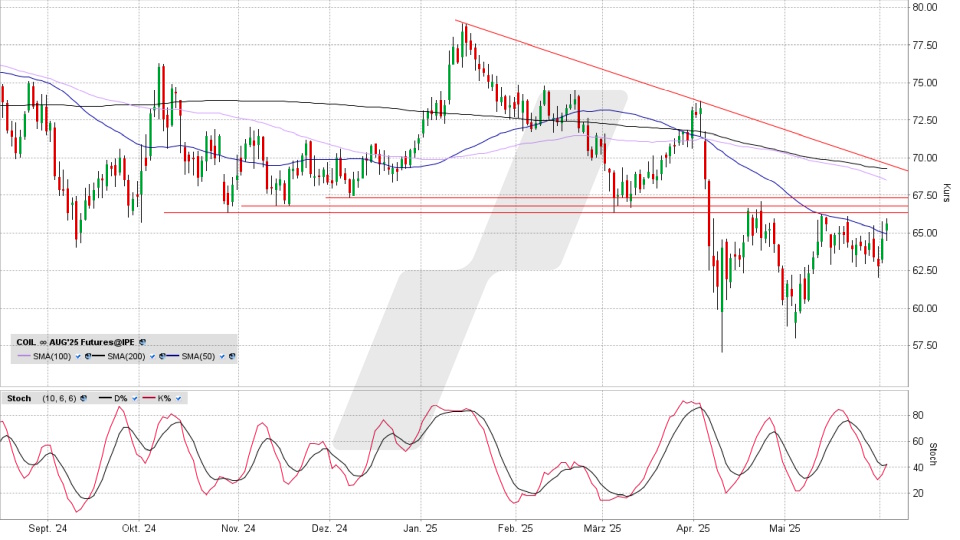Open settings icon beside SMA(200) legend entry

pos(162,356)
